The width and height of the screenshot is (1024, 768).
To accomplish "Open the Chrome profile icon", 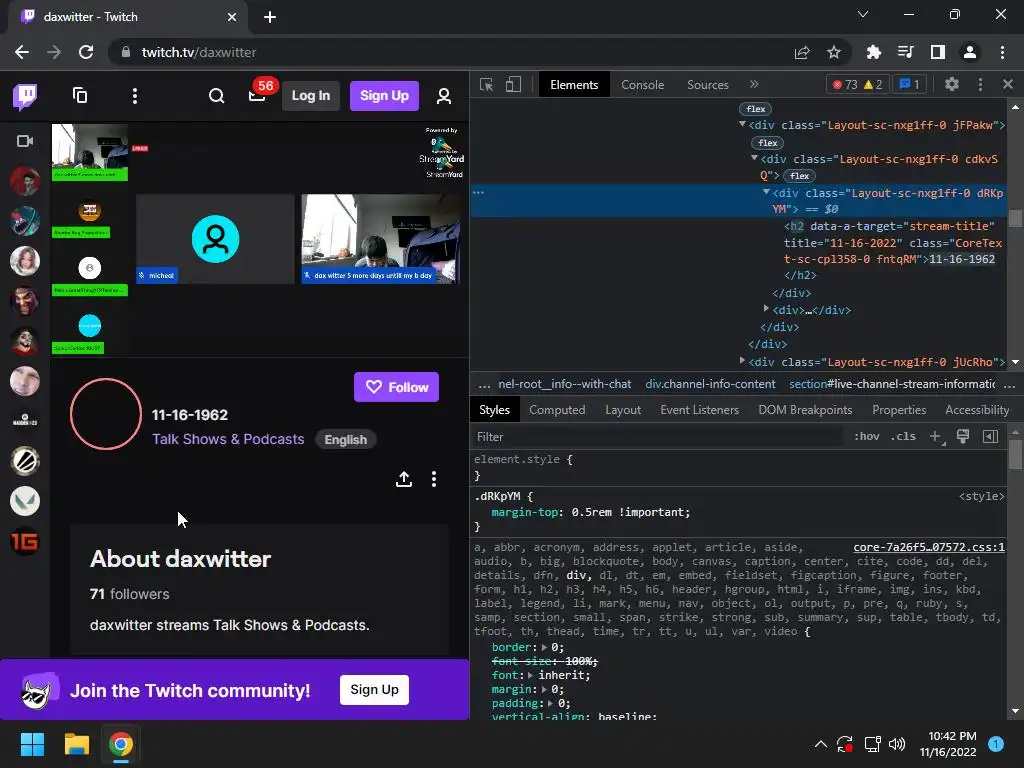I will click(x=970, y=52).
